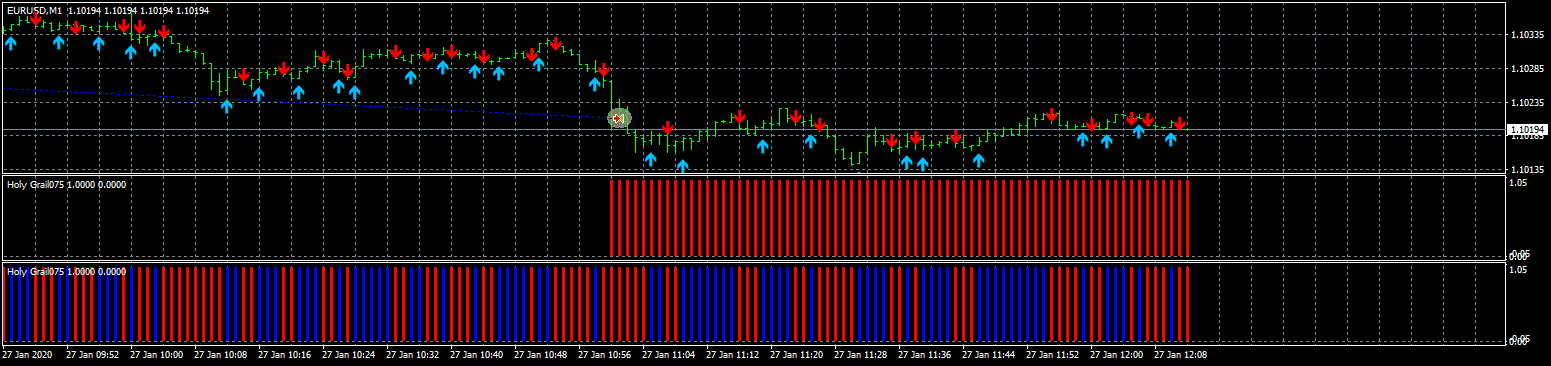
Task: Click the '27 Jan 10:24' time label
Action: (x=348, y=354)
